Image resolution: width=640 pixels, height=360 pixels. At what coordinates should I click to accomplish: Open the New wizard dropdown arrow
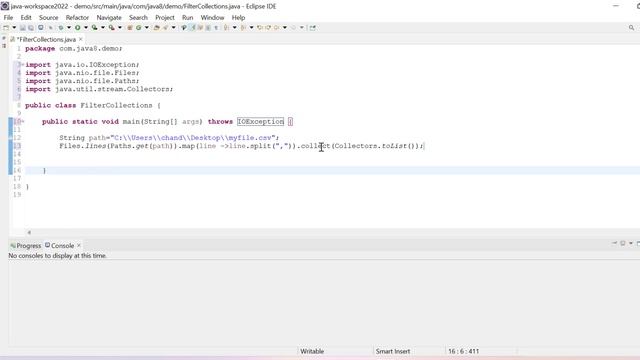tap(14, 28)
